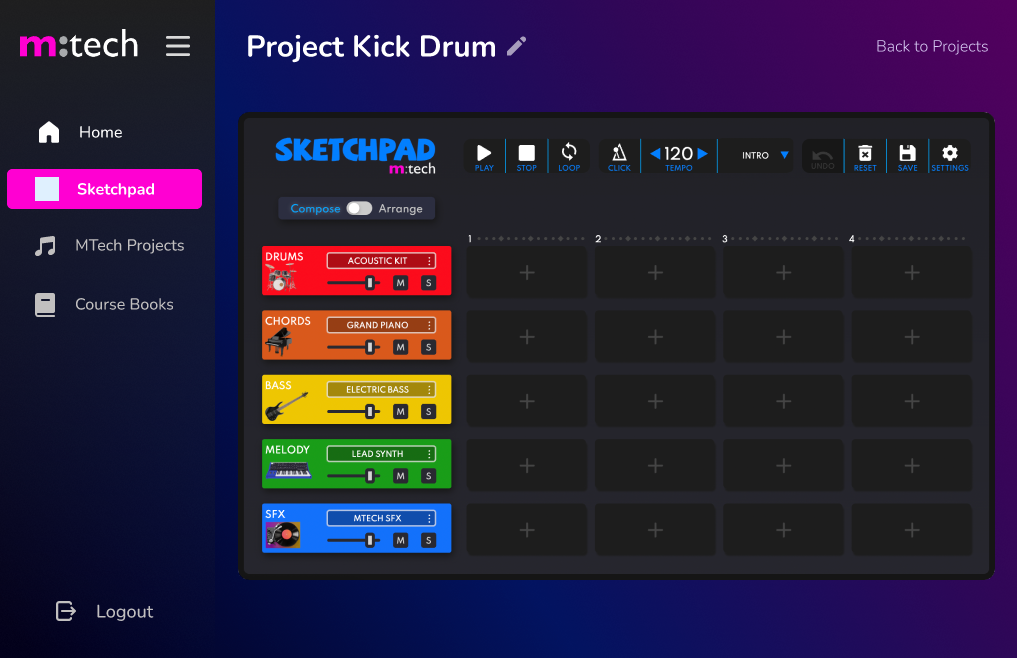
Task: Adjust the MELODY track volume slider
Action: tap(371, 475)
